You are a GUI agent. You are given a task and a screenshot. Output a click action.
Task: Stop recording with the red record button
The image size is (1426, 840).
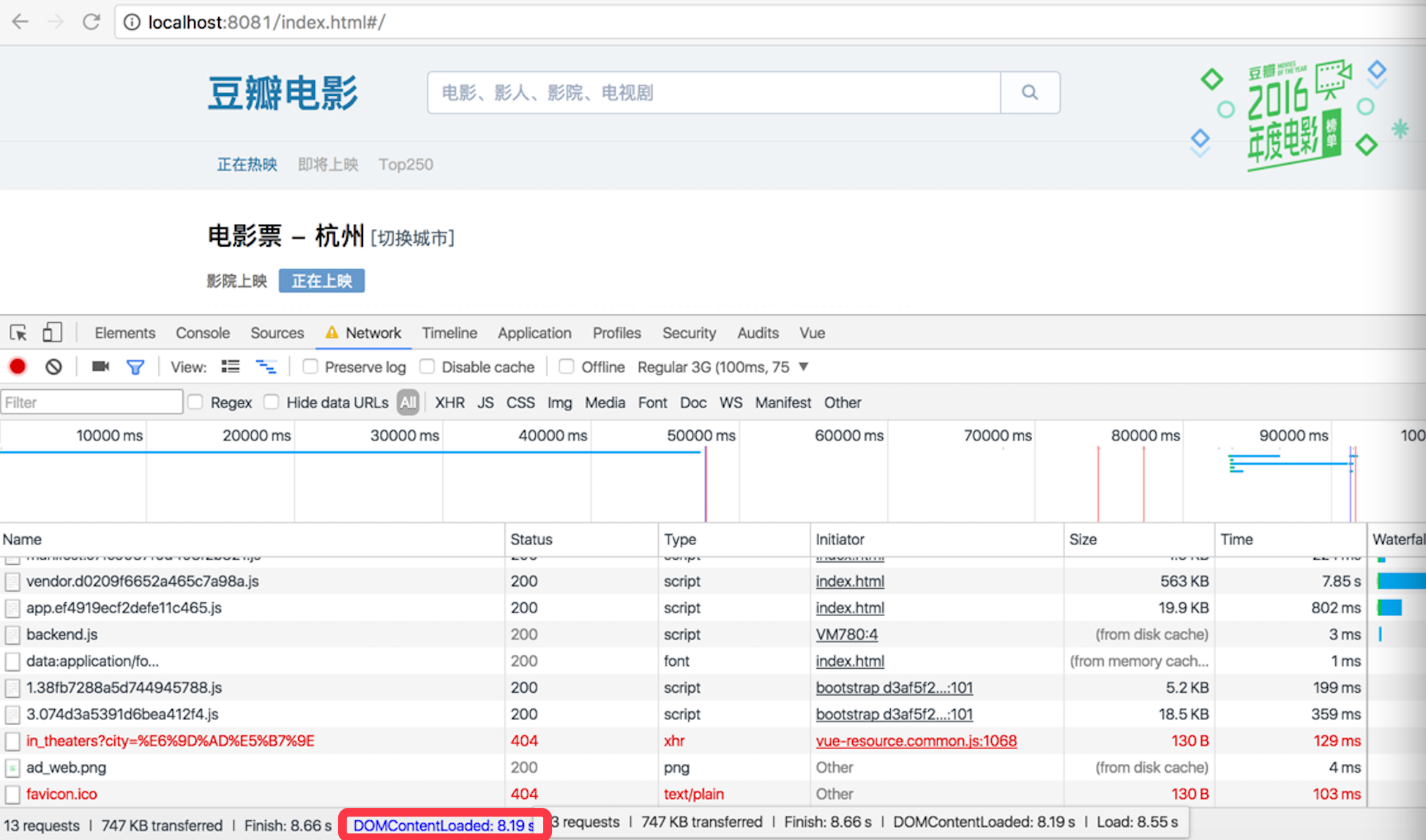pos(18,367)
